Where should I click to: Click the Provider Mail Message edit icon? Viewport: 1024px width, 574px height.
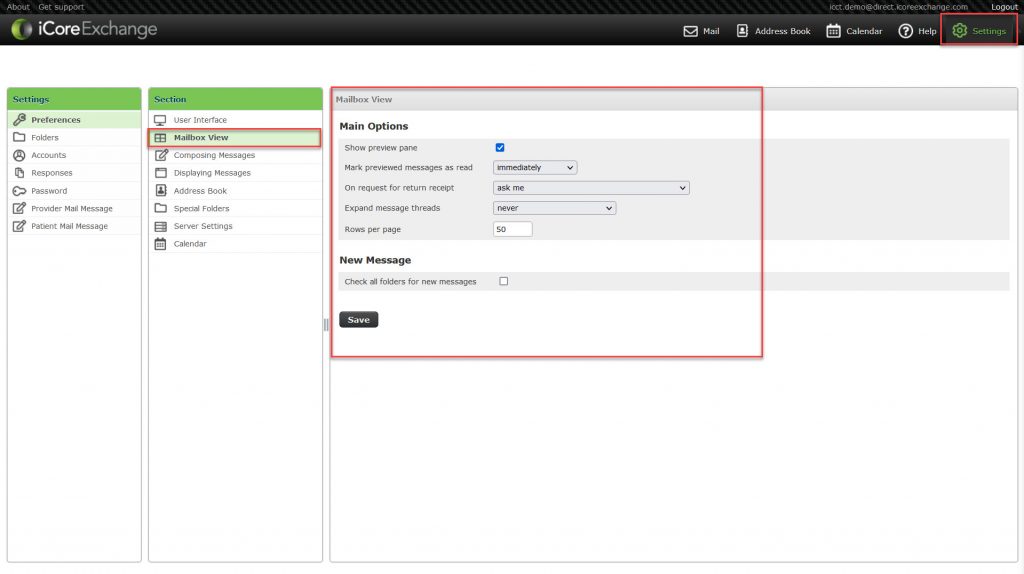tap(20, 208)
